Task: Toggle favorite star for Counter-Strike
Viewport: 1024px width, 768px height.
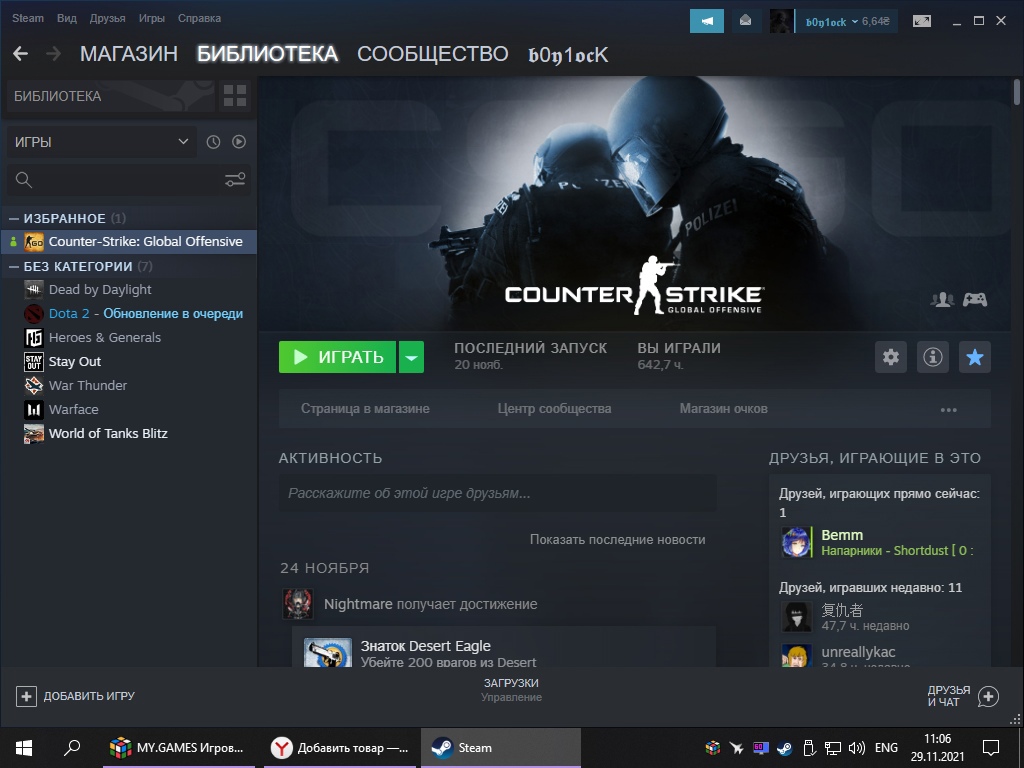Action: (x=974, y=357)
